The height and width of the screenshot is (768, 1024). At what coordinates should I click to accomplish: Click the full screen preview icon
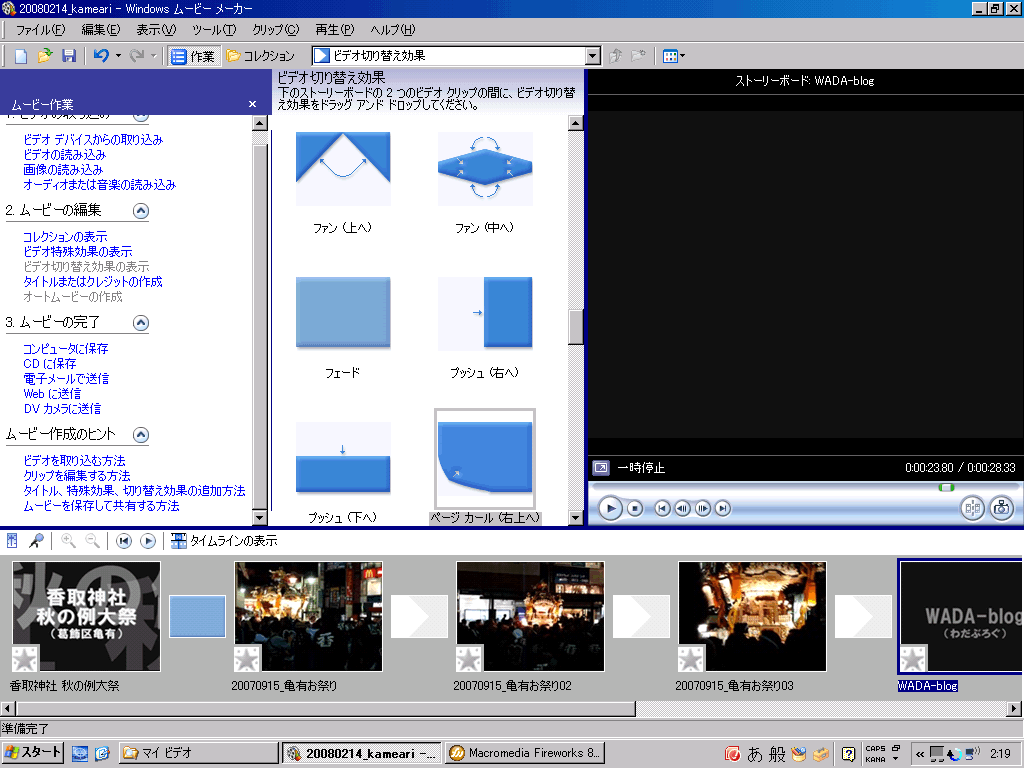tap(601, 467)
